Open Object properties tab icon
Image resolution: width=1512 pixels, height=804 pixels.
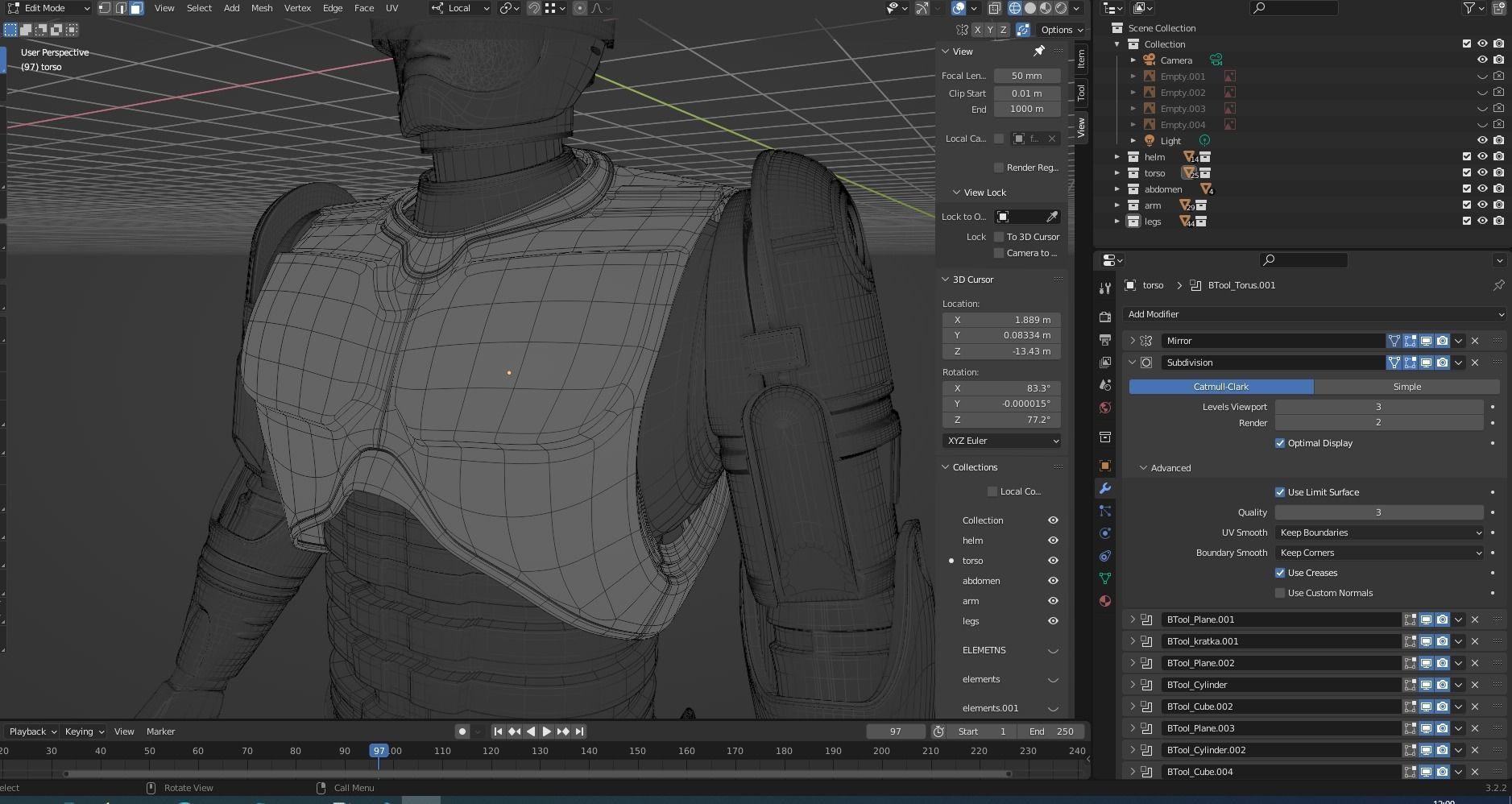click(x=1105, y=466)
